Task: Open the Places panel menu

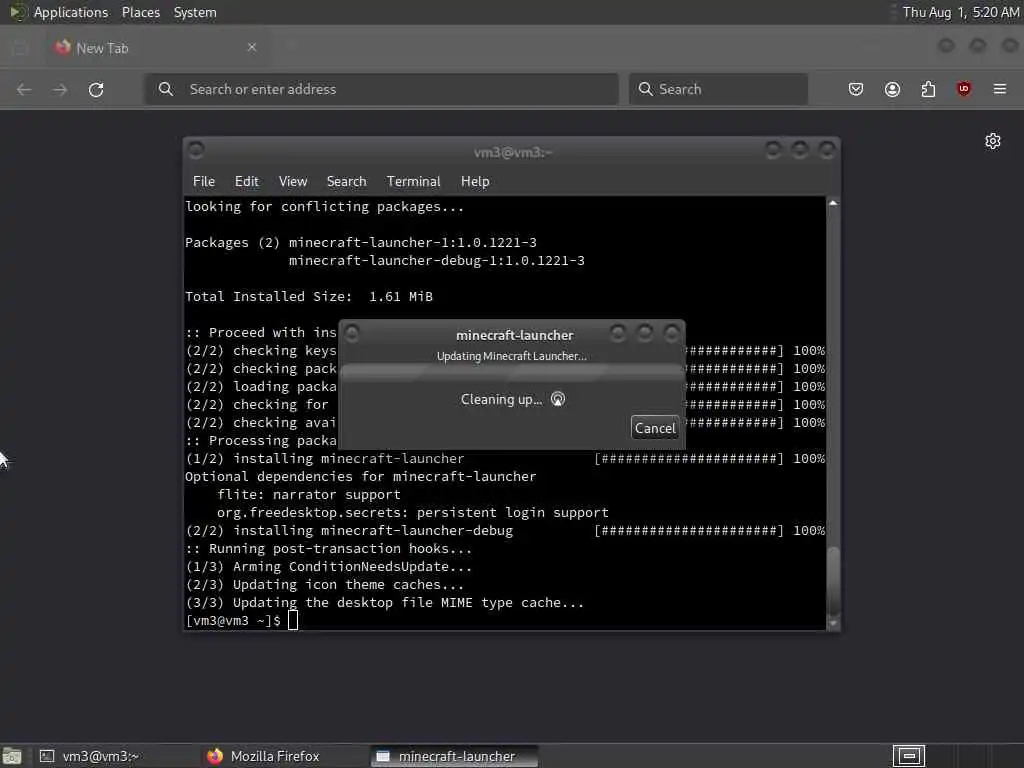Action: click(140, 12)
